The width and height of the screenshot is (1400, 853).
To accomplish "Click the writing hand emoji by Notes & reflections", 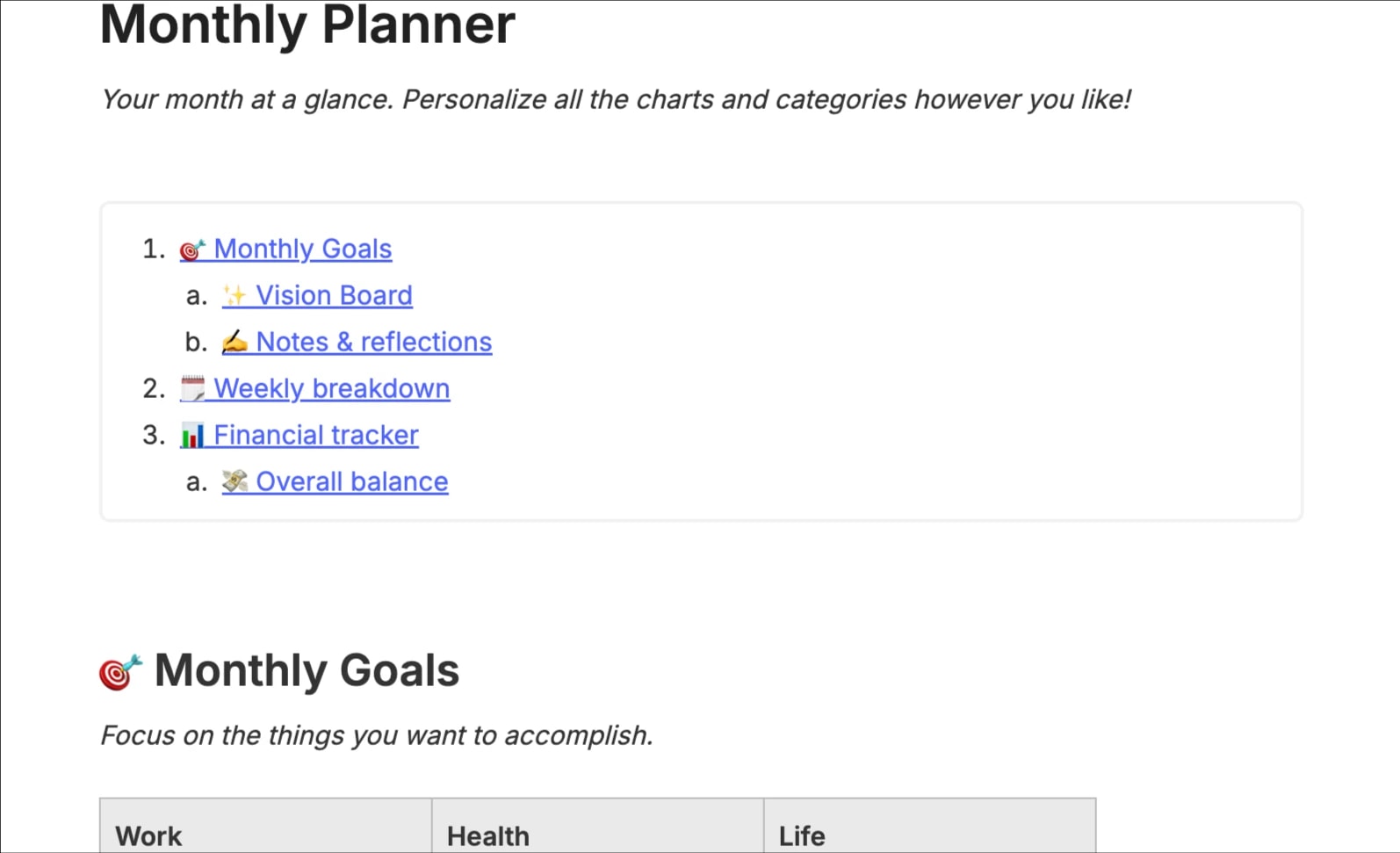I will [x=235, y=342].
